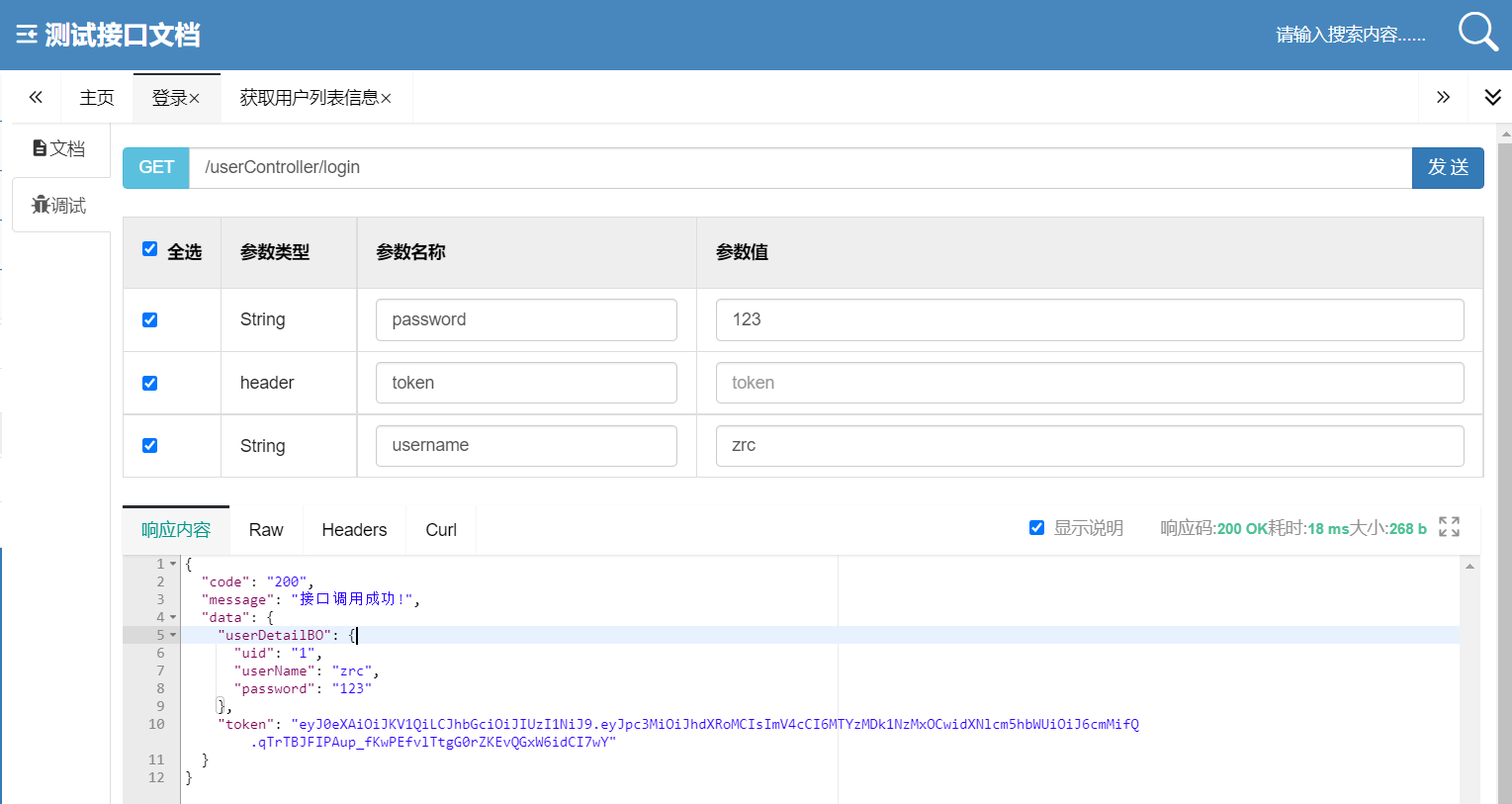1512x804 pixels.
Task: Toggle the sidebar menu hamburger icon
Action: click(x=27, y=35)
